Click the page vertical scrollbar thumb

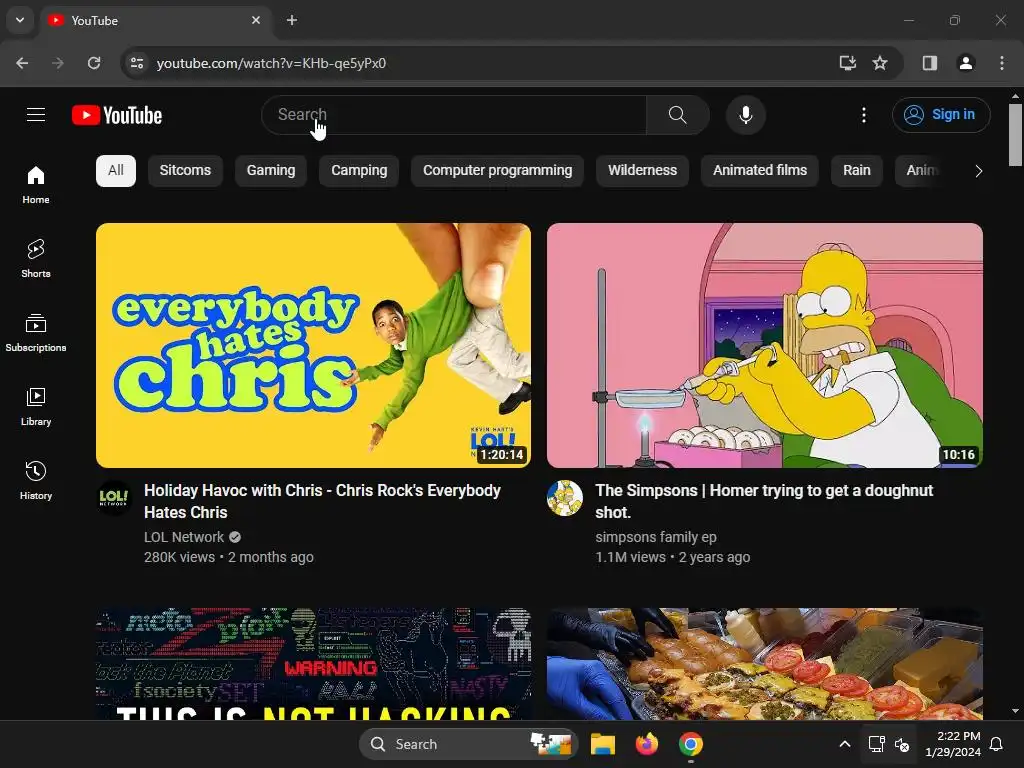1016,135
